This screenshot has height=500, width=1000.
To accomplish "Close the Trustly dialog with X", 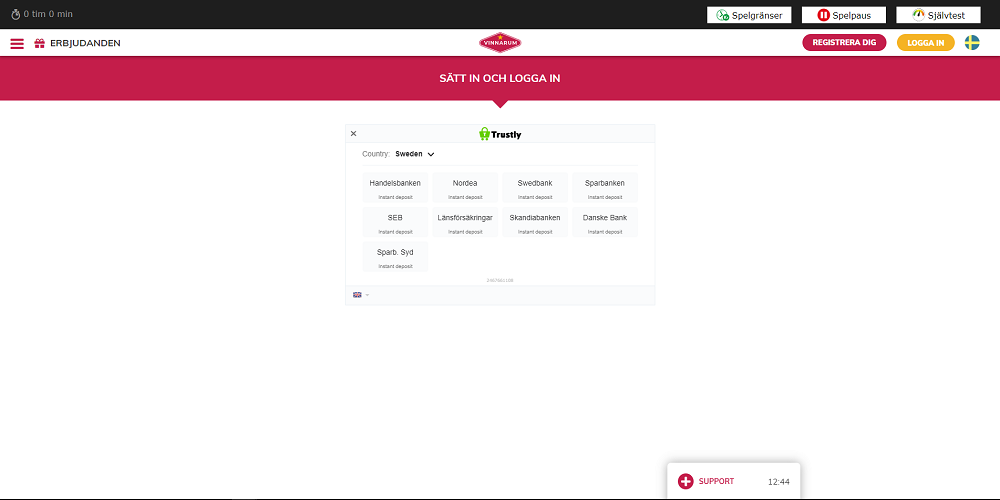I will [x=353, y=134].
